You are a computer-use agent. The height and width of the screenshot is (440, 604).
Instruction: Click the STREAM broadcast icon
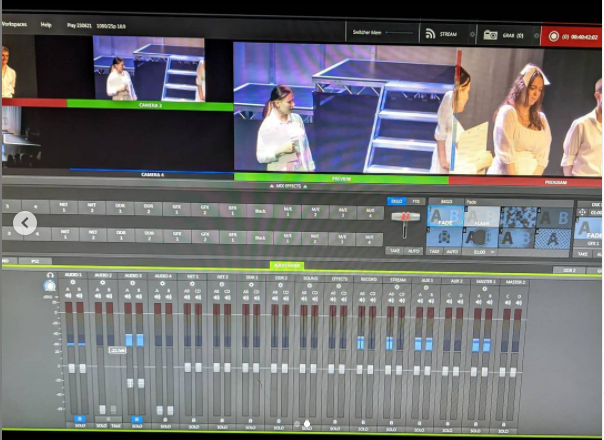pos(430,34)
